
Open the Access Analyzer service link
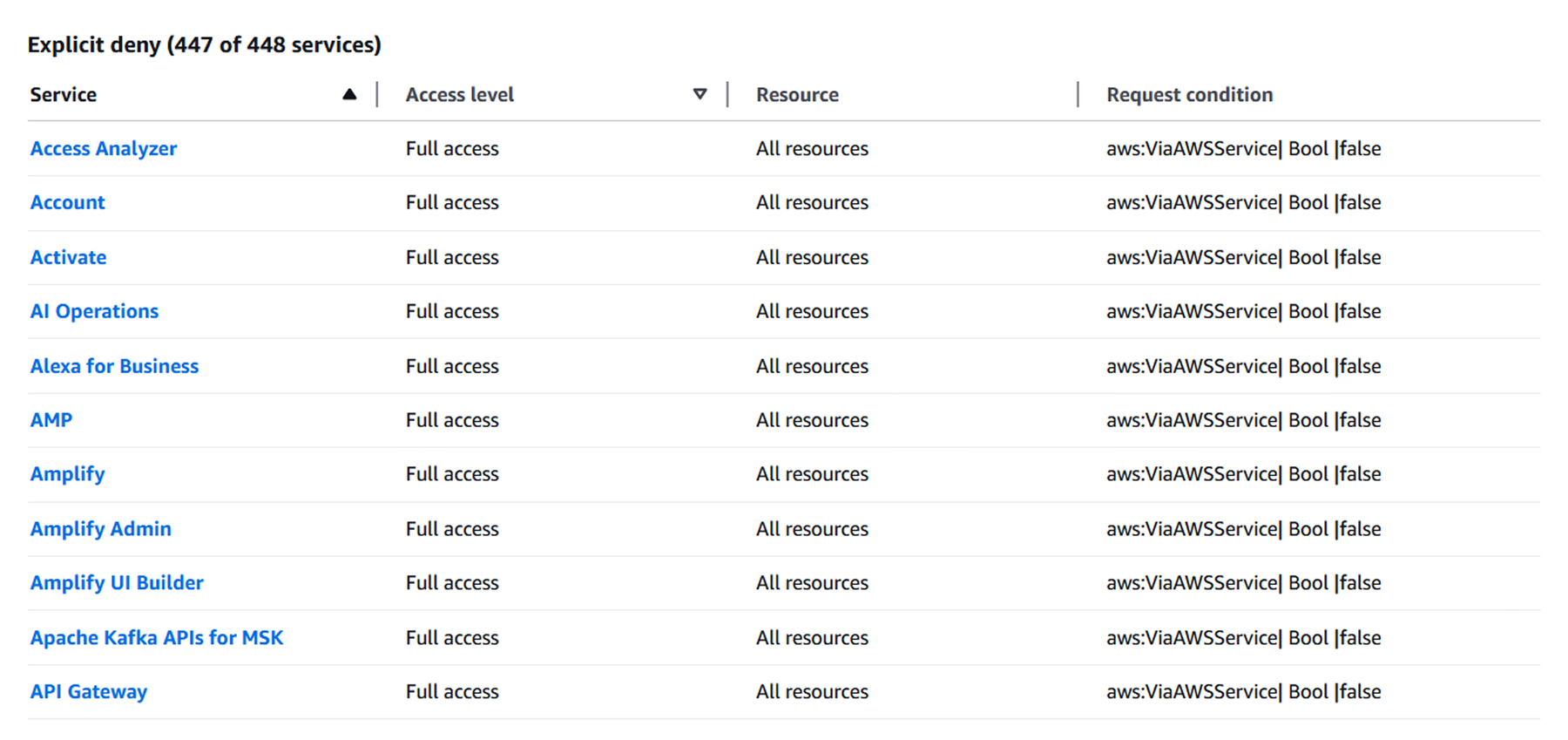coord(104,148)
